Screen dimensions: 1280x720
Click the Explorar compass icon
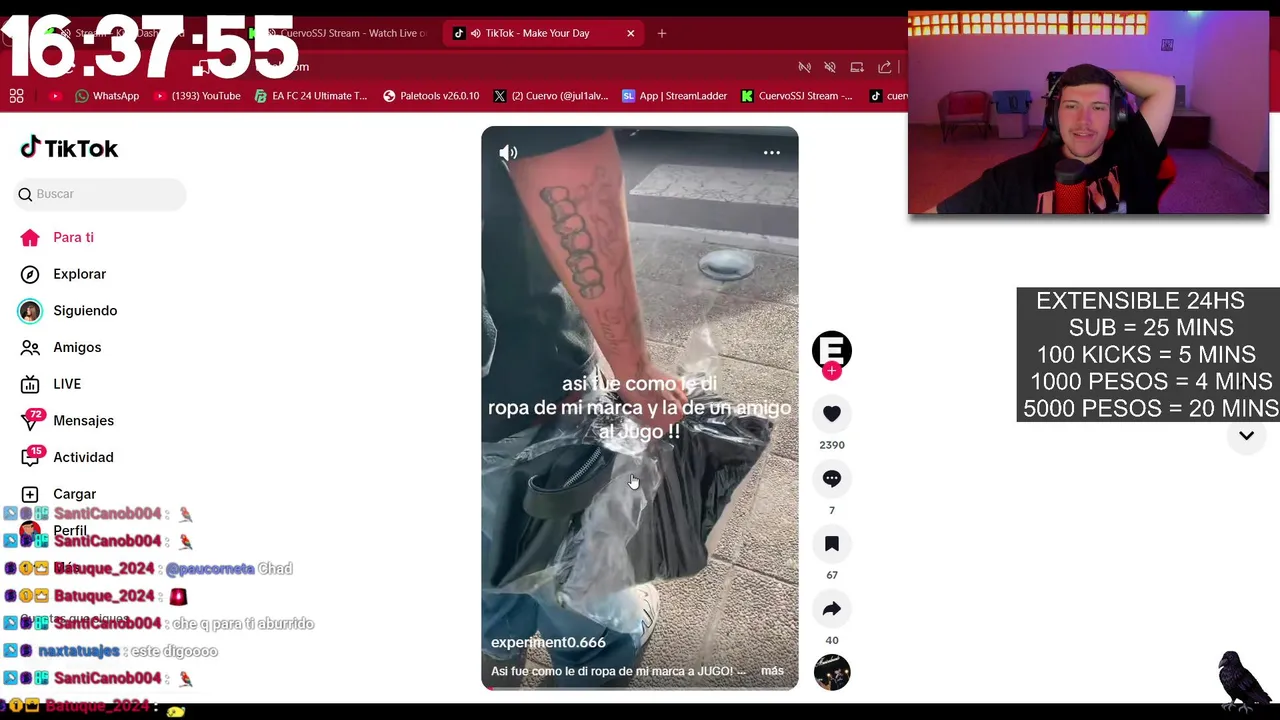[x=30, y=274]
